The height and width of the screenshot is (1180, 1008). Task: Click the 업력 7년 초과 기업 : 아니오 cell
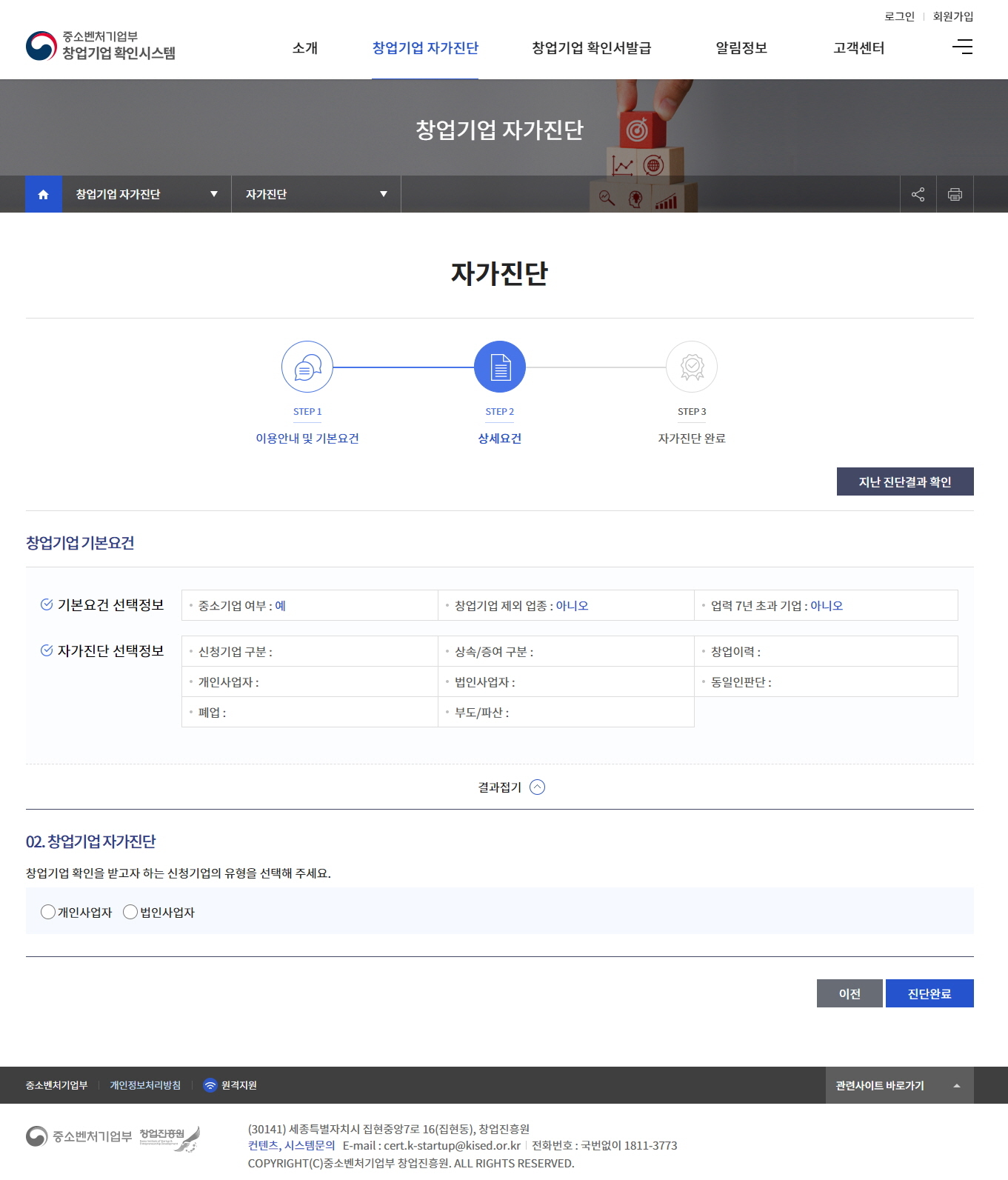click(826, 605)
